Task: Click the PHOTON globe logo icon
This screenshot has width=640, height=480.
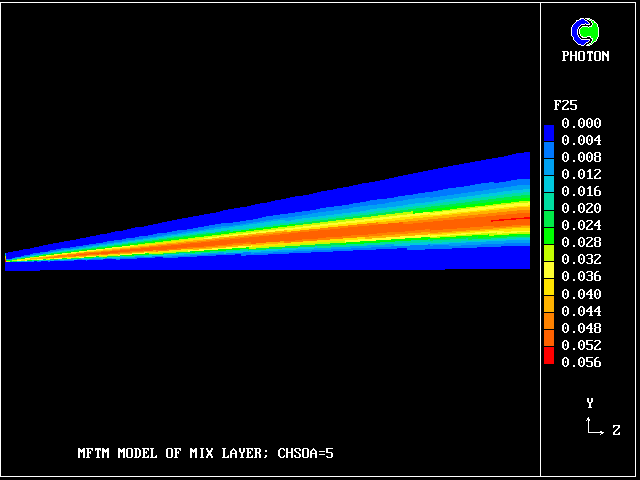Action: [584, 32]
